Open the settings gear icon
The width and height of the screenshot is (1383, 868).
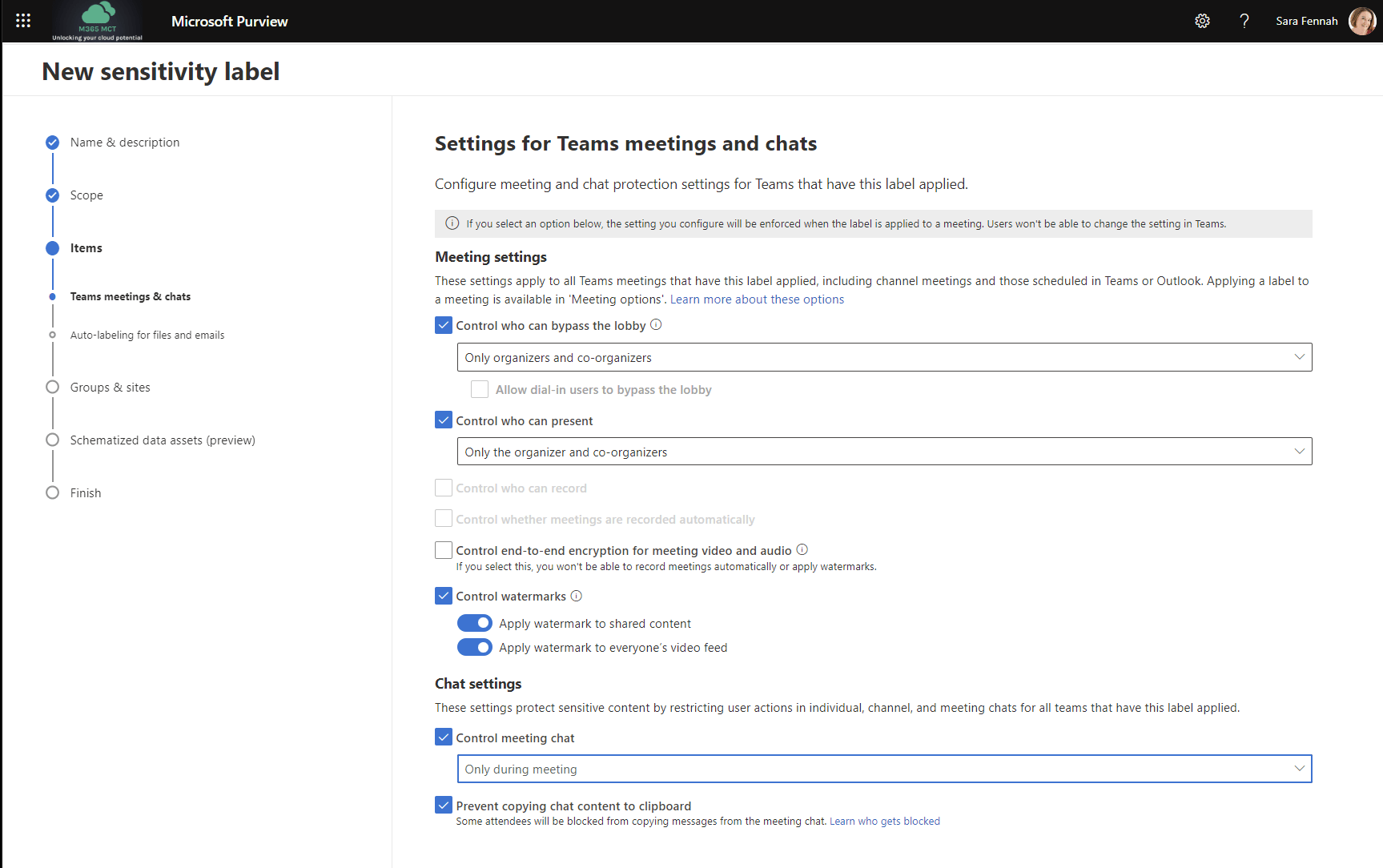click(x=1202, y=21)
